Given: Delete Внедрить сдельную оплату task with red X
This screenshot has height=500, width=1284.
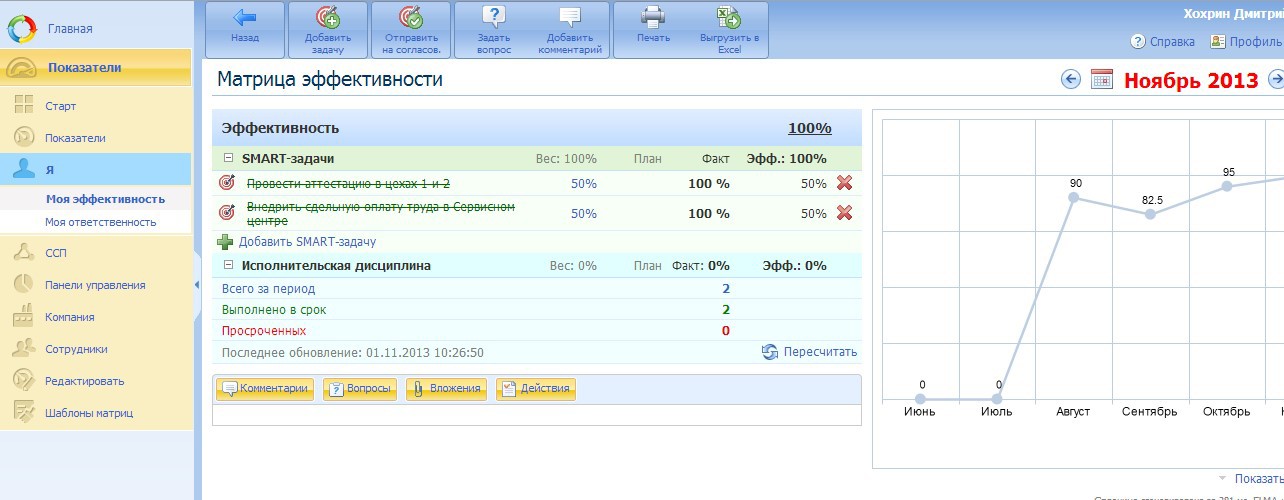Looking at the screenshot, I should pyautogui.click(x=844, y=213).
